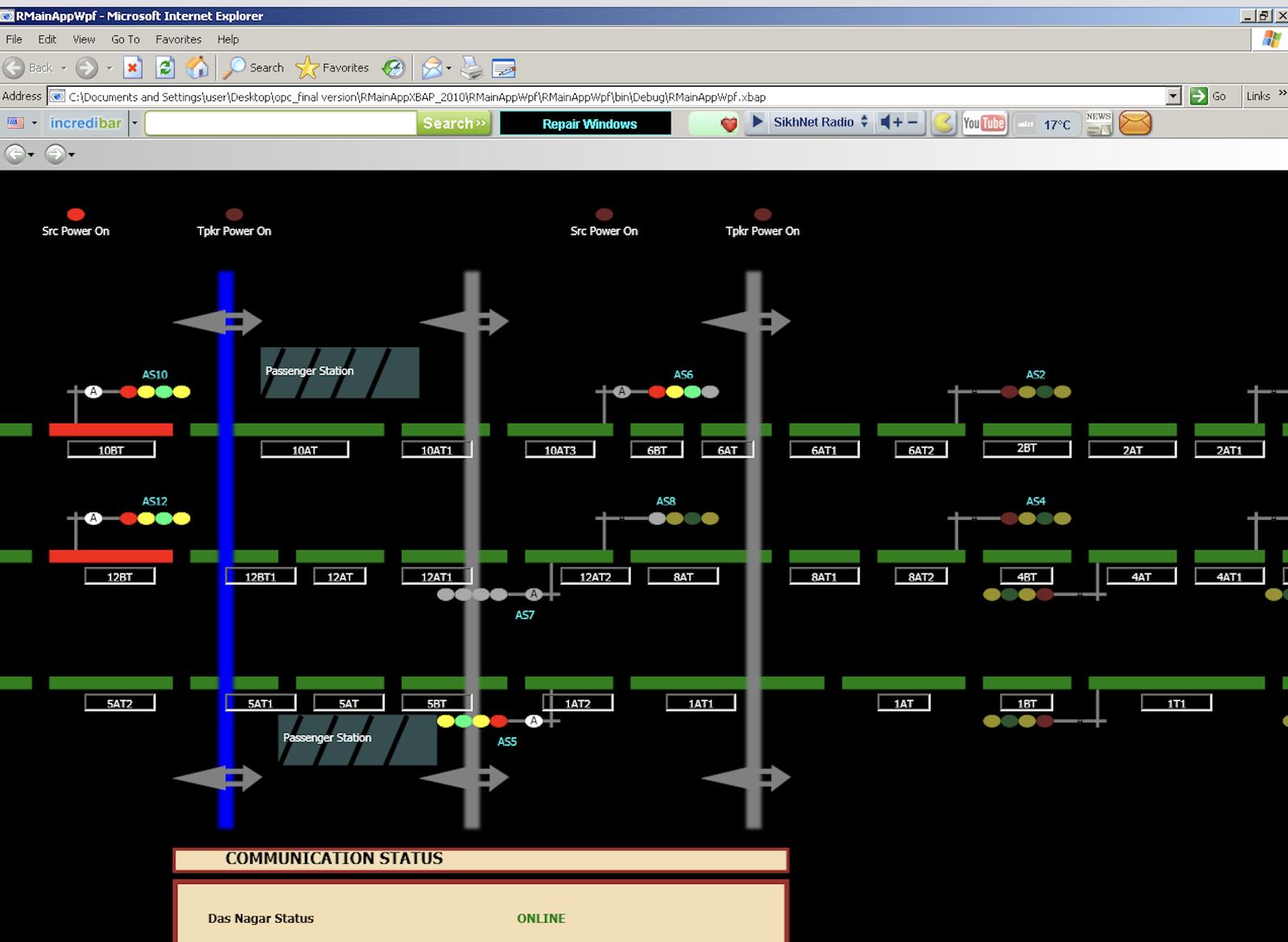1288x942 pixels.
Task: Click the History icon in the toolbar
Action: click(x=393, y=68)
